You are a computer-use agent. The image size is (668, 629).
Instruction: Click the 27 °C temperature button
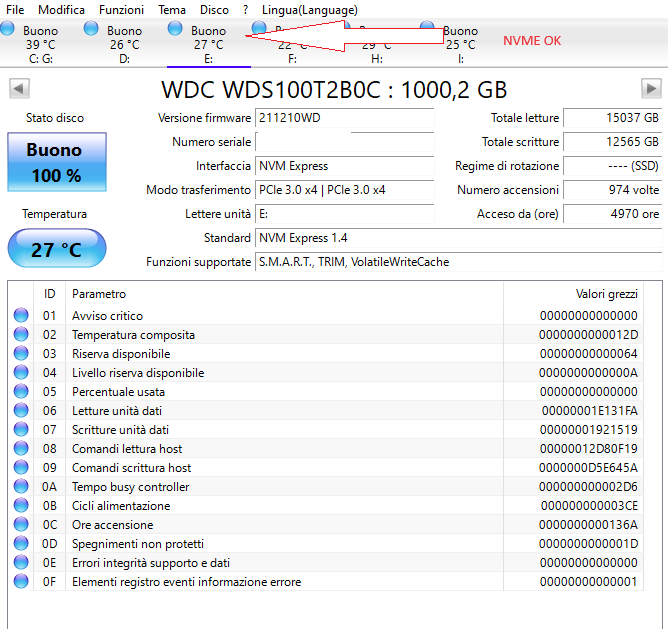[x=57, y=248]
